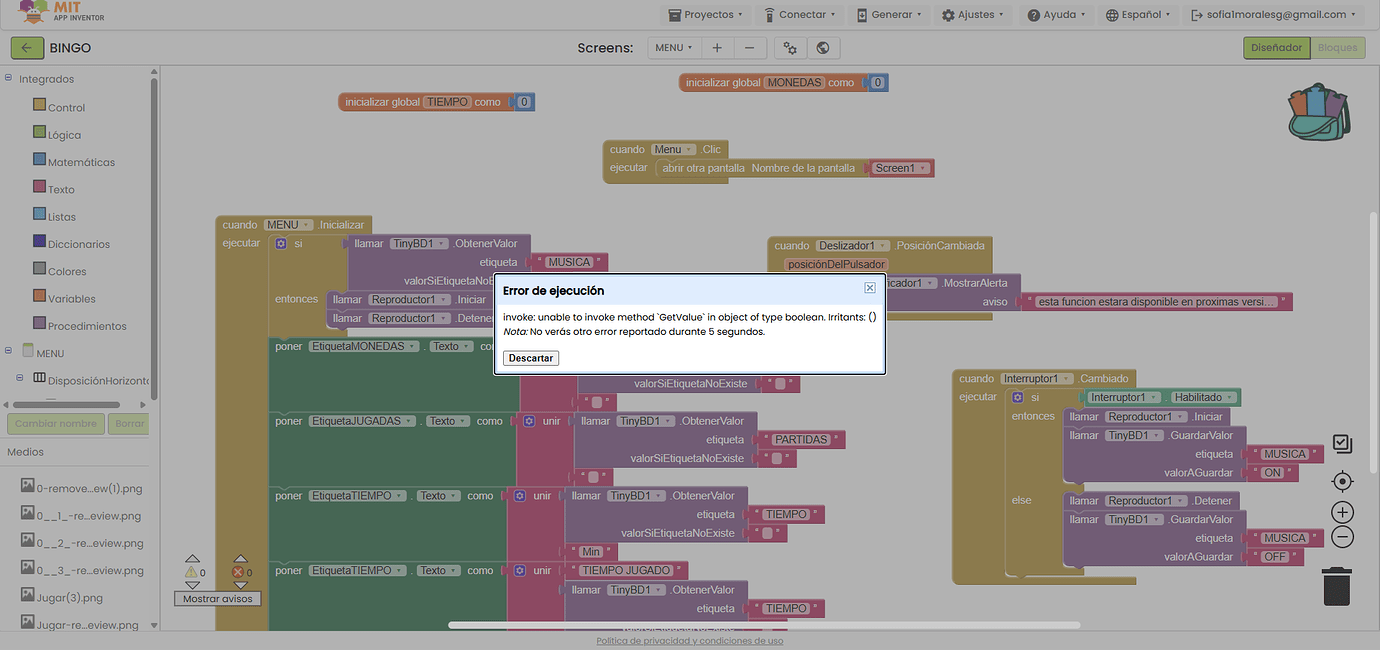Screen dimensions: 1380x650
Task: Click the globe icon beside Screens
Action: [822, 48]
